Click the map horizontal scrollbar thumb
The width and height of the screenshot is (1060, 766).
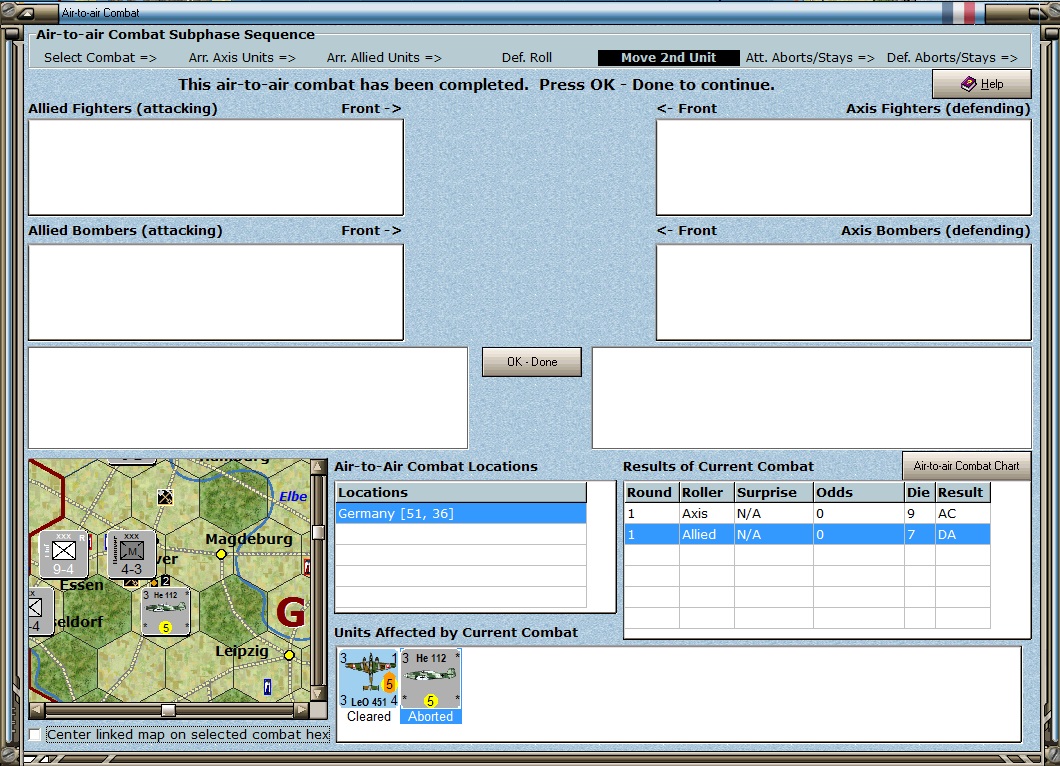(168, 710)
